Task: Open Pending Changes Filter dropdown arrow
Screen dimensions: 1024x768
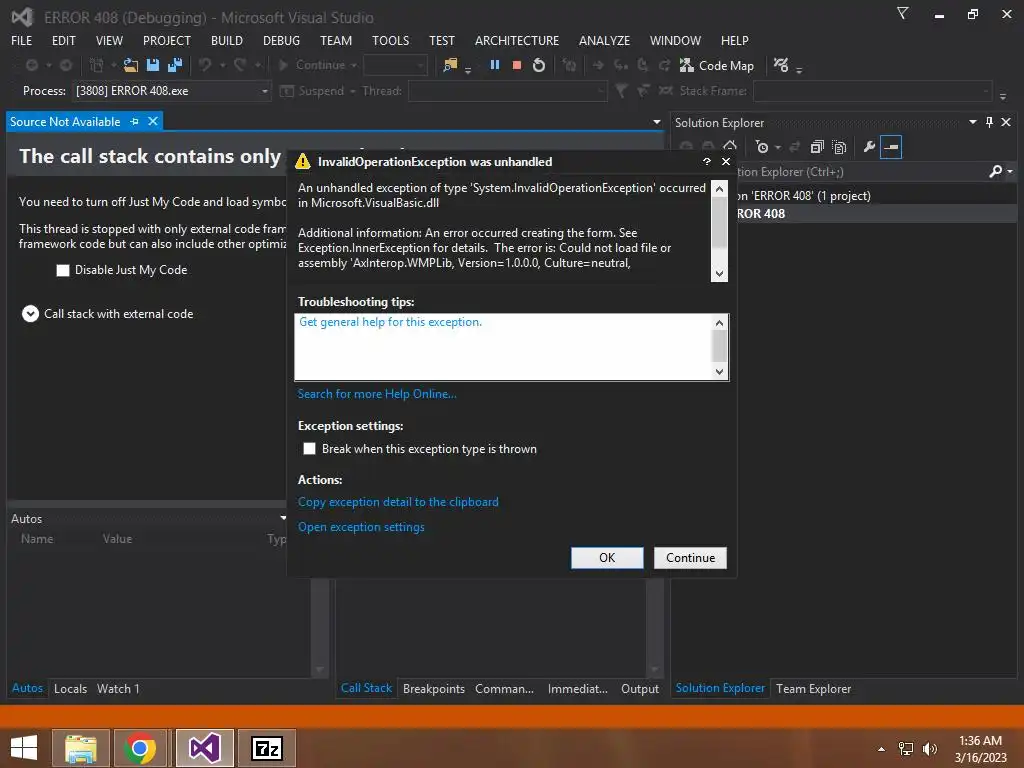Action: coord(778,148)
